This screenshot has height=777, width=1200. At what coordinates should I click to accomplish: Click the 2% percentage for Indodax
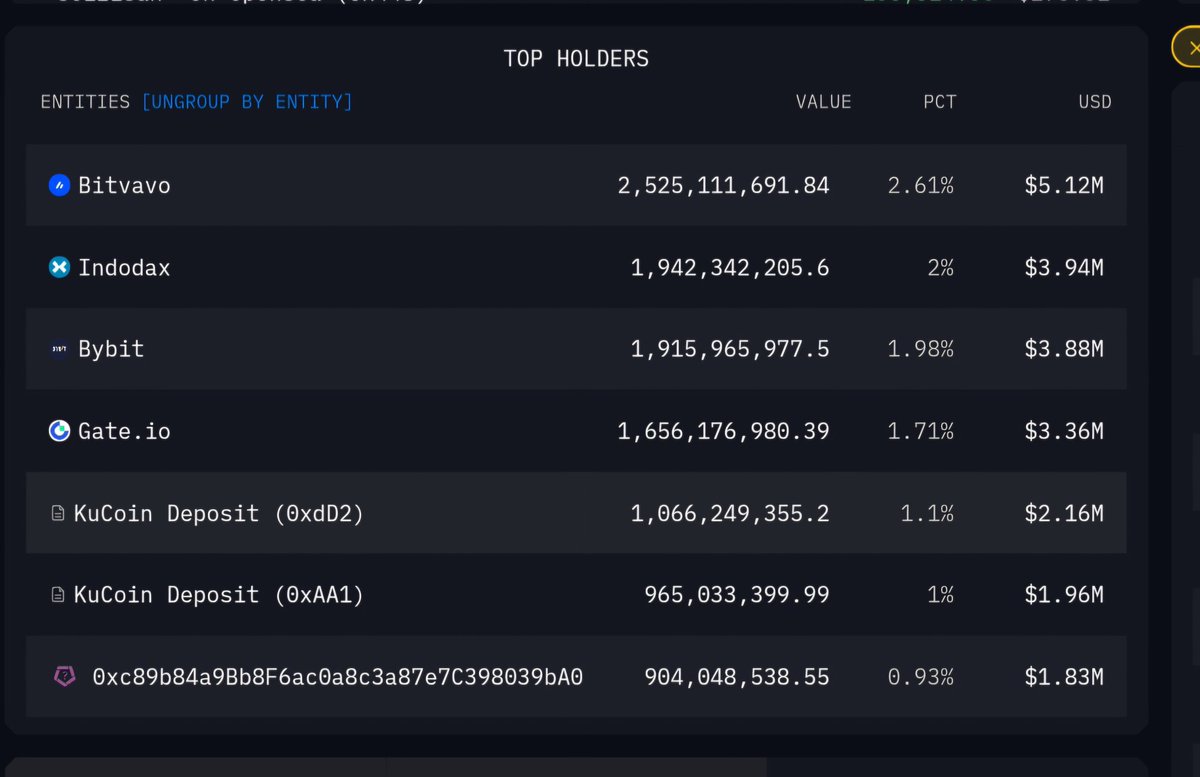point(941,268)
